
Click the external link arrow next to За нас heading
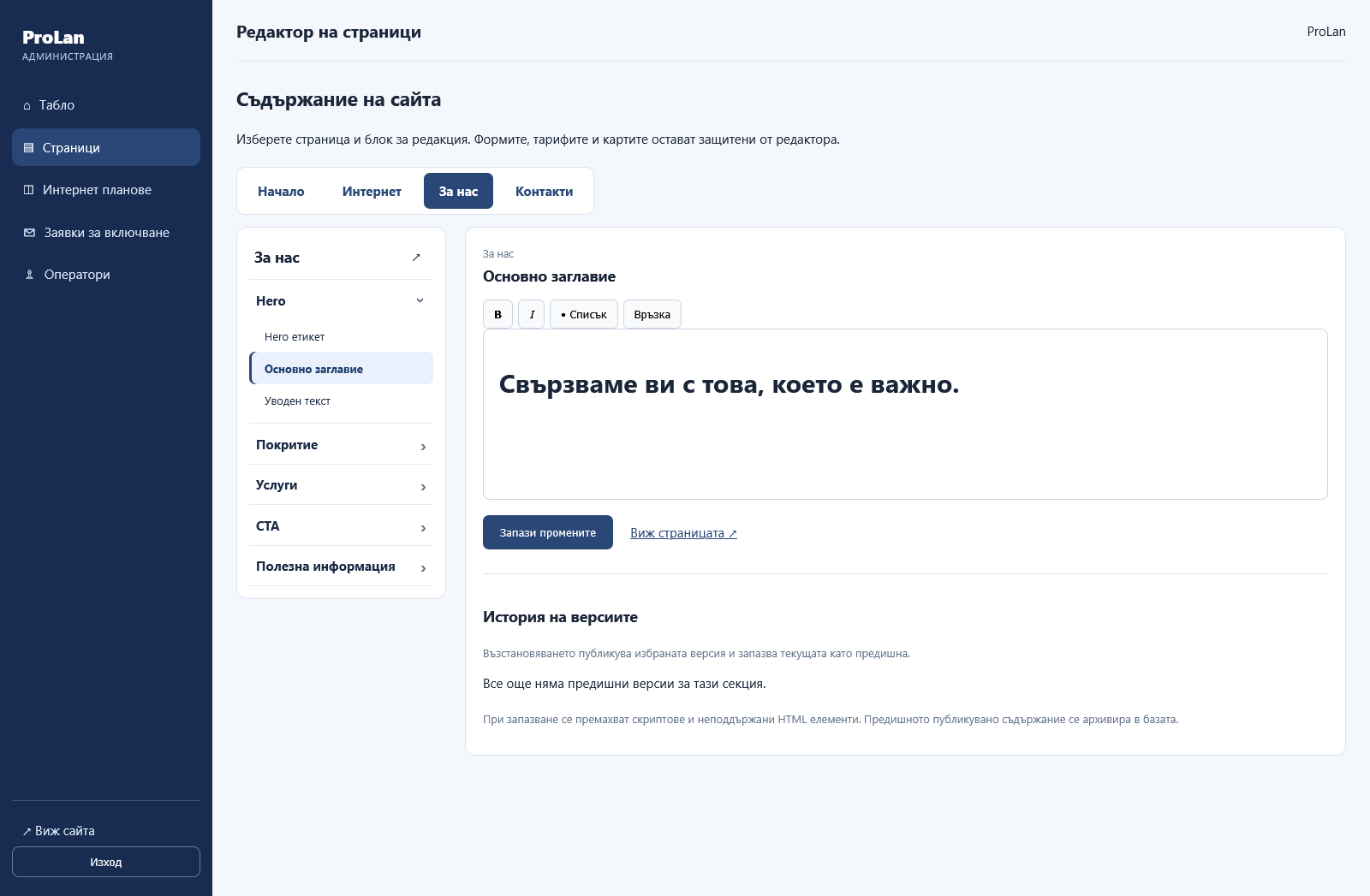[416, 258]
